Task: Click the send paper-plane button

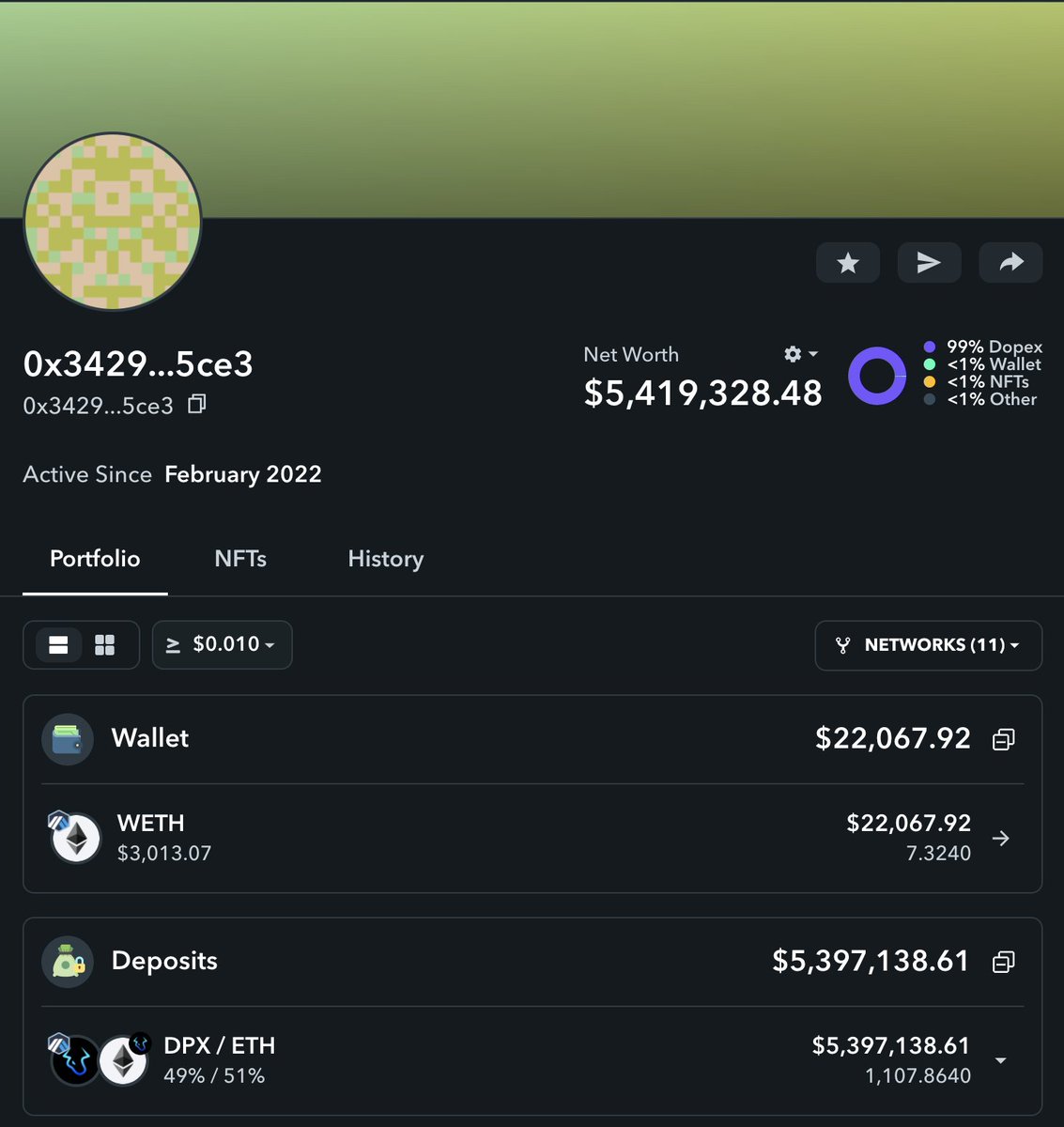Action: coord(929,263)
